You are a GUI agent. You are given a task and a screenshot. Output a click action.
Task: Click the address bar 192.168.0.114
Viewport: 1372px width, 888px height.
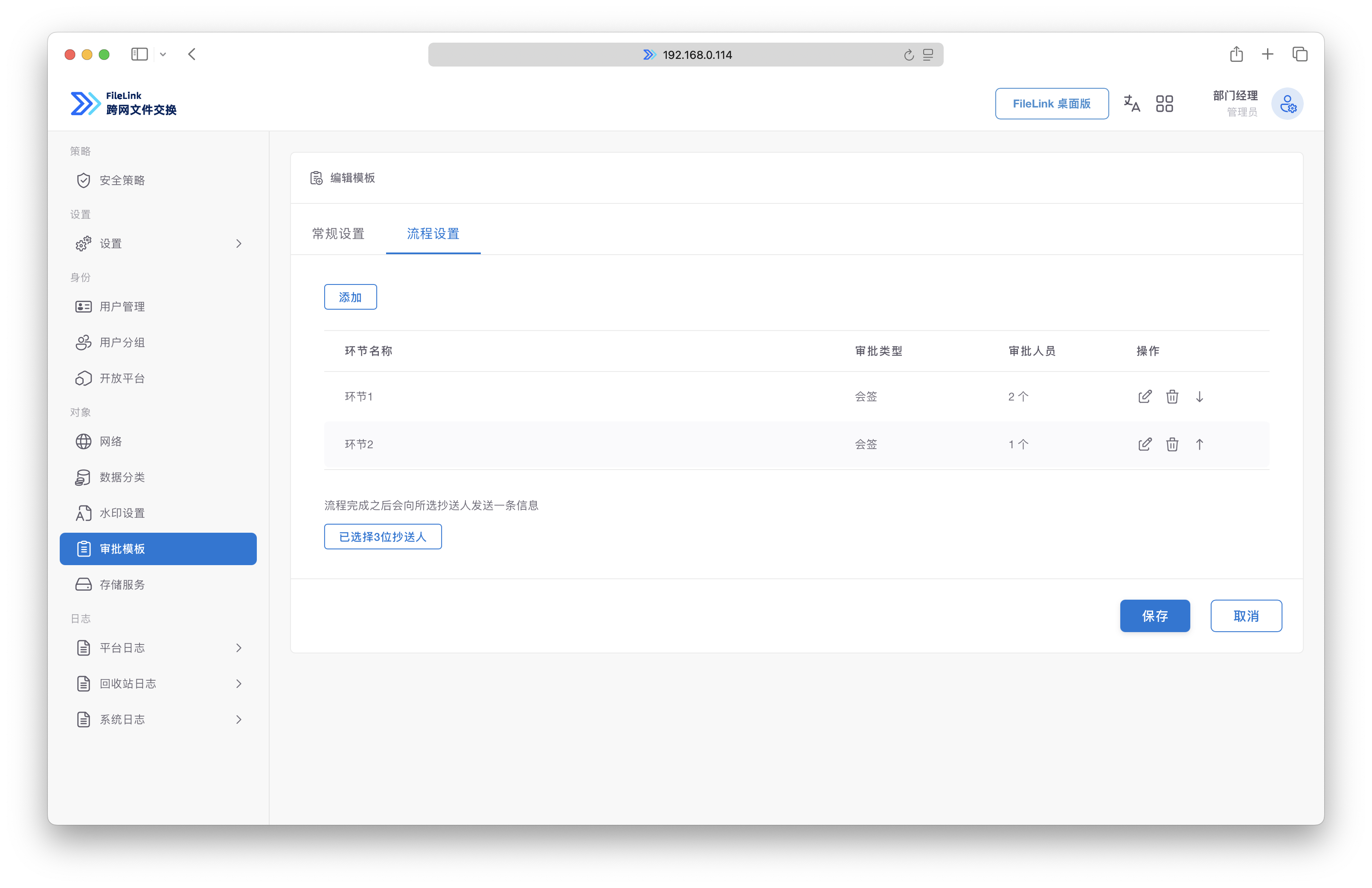pyautogui.click(x=686, y=55)
